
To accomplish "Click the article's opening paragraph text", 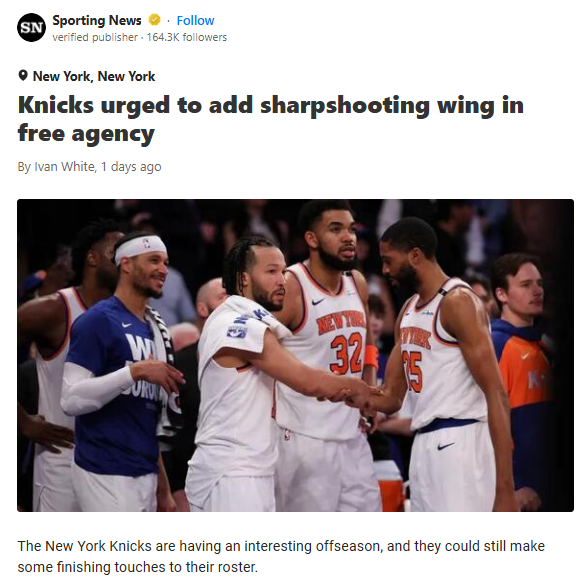I will tap(281, 556).
